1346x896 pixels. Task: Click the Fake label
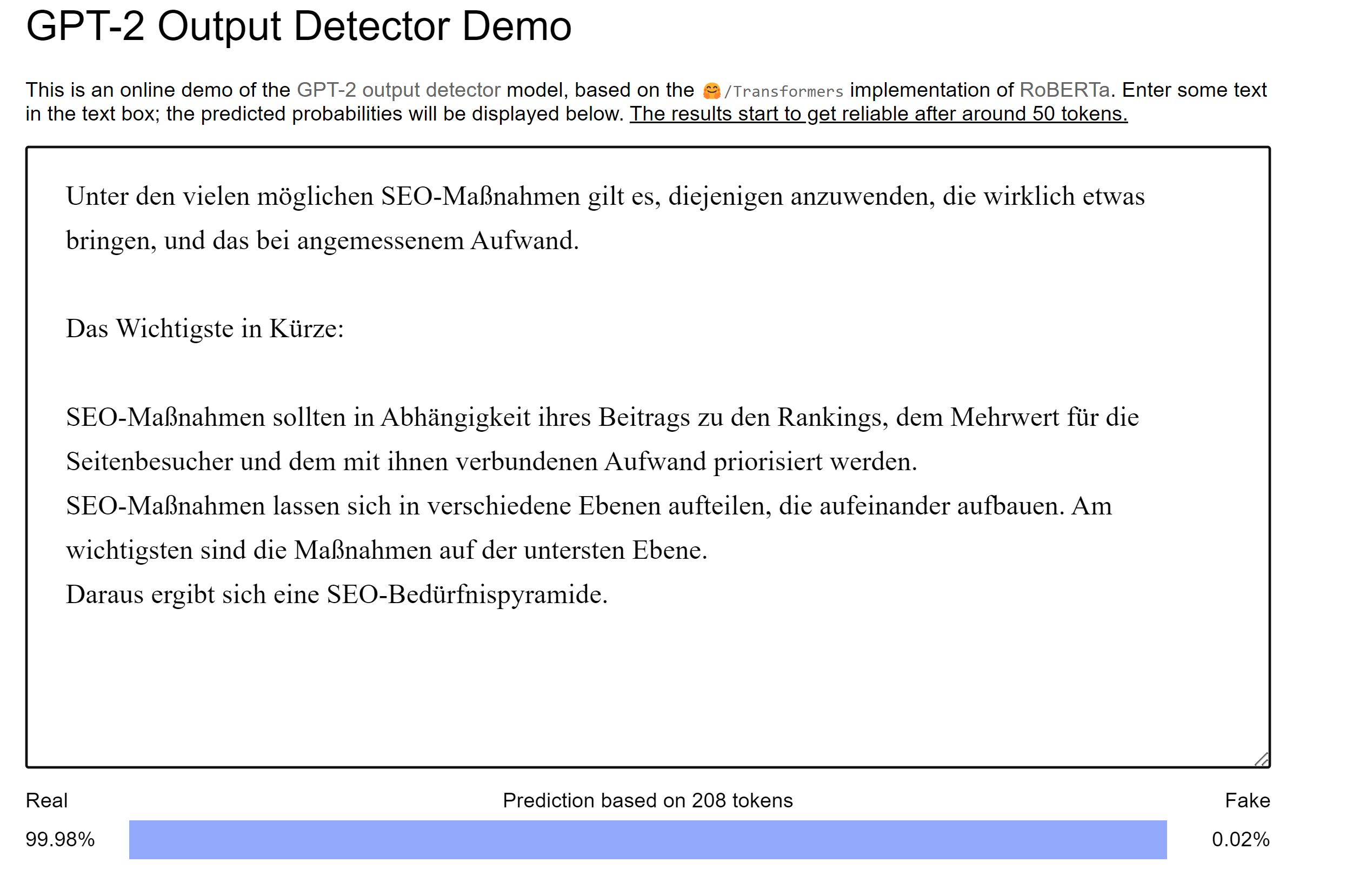(x=1247, y=800)
